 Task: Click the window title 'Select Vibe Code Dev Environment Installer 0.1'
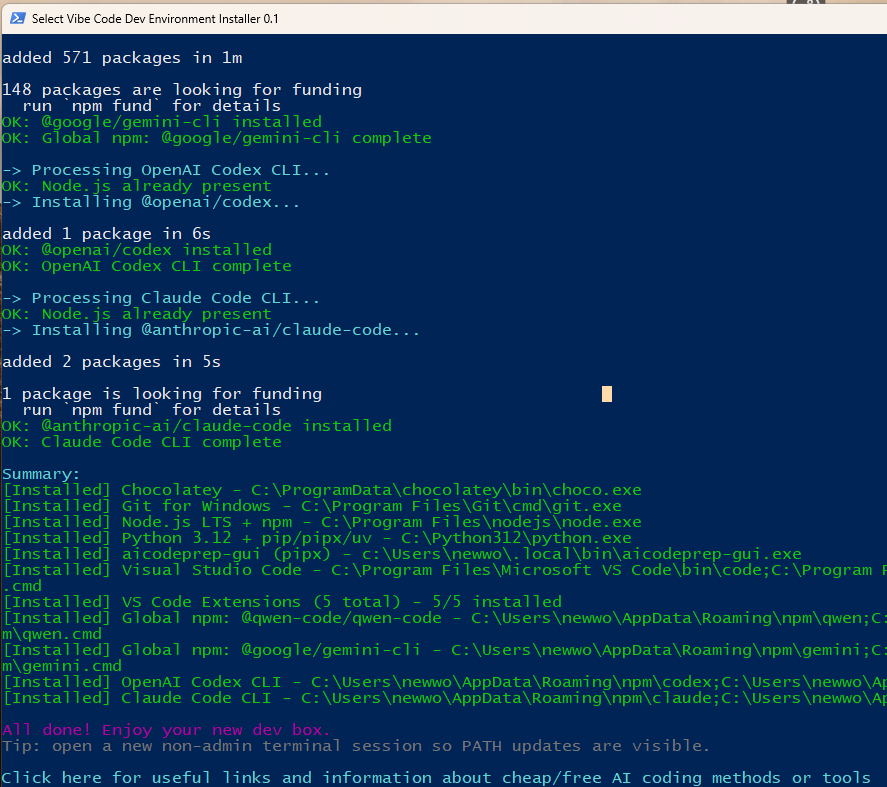click(x=155, y=19)
